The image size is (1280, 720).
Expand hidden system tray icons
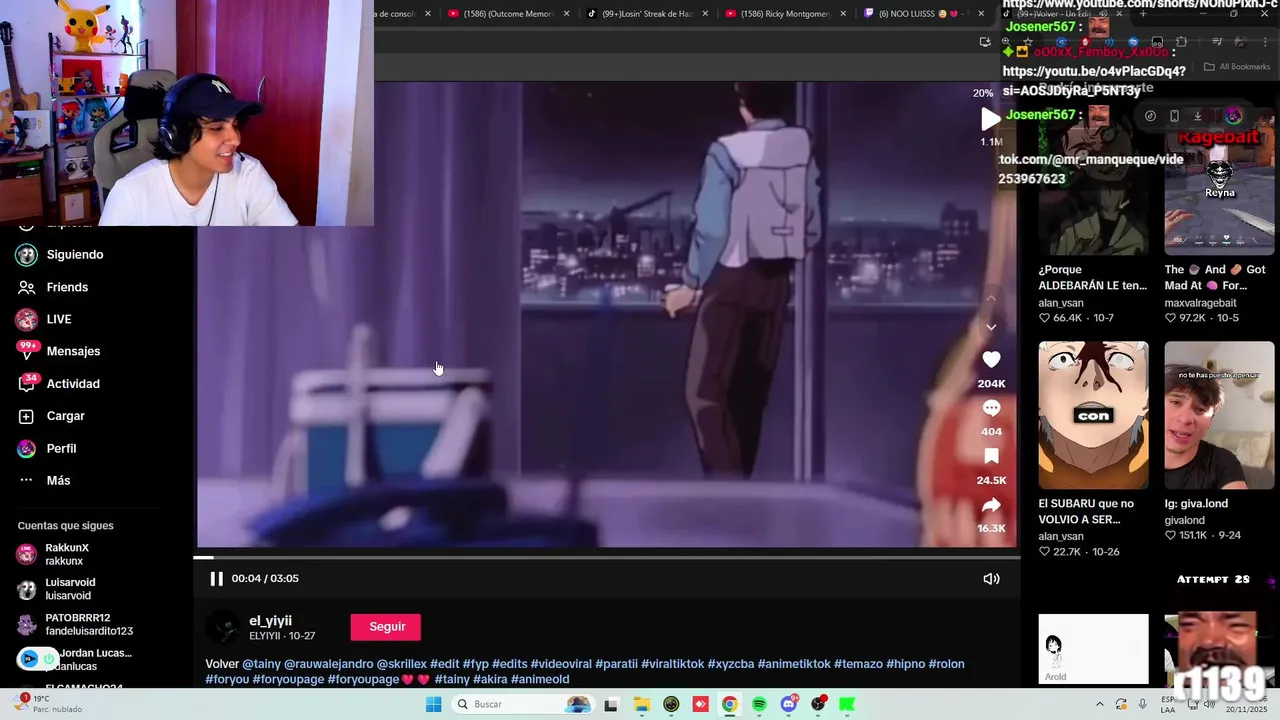pos(1100,704)
